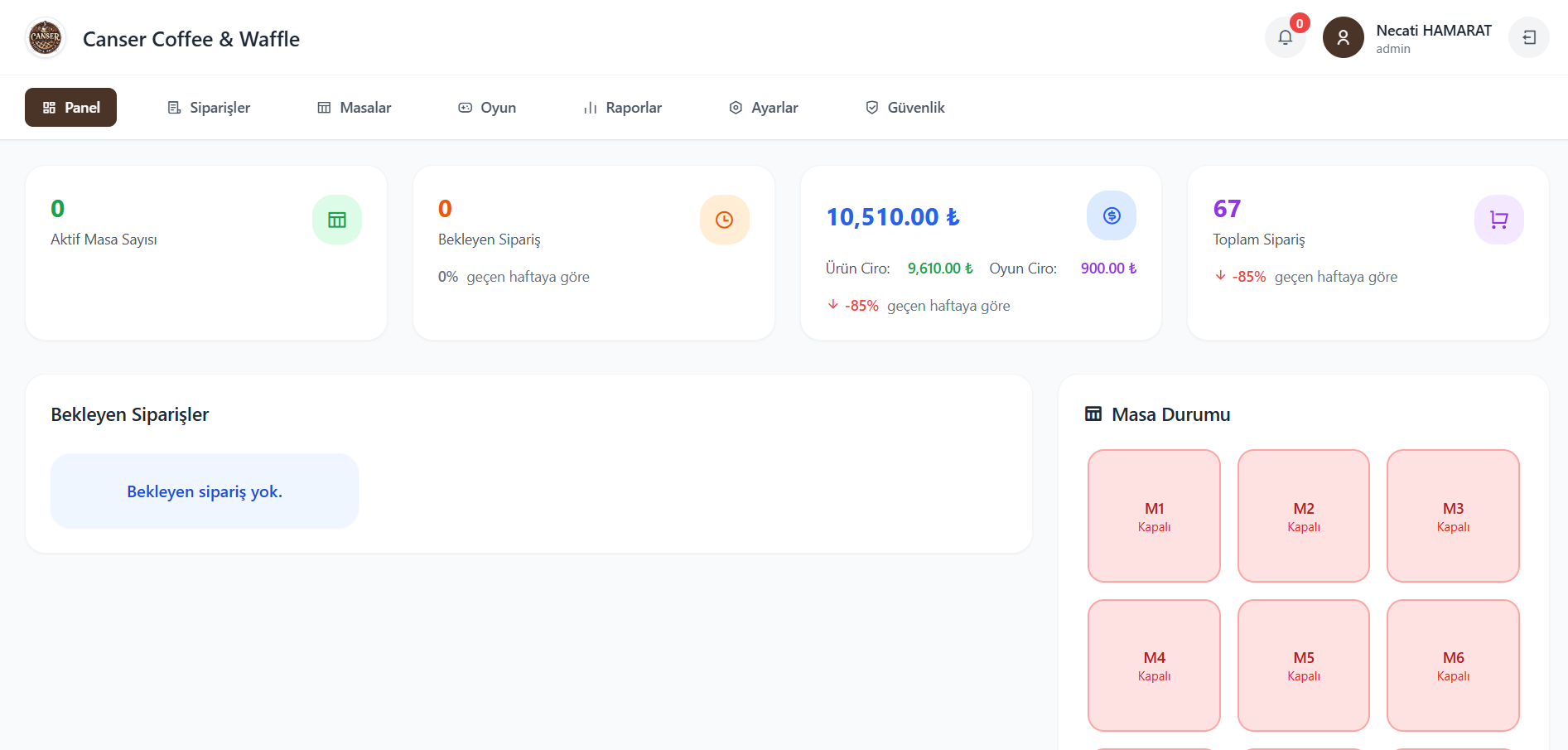1568x750 pixels.
Task: Select the Panel tab
Action: point(70,108)
